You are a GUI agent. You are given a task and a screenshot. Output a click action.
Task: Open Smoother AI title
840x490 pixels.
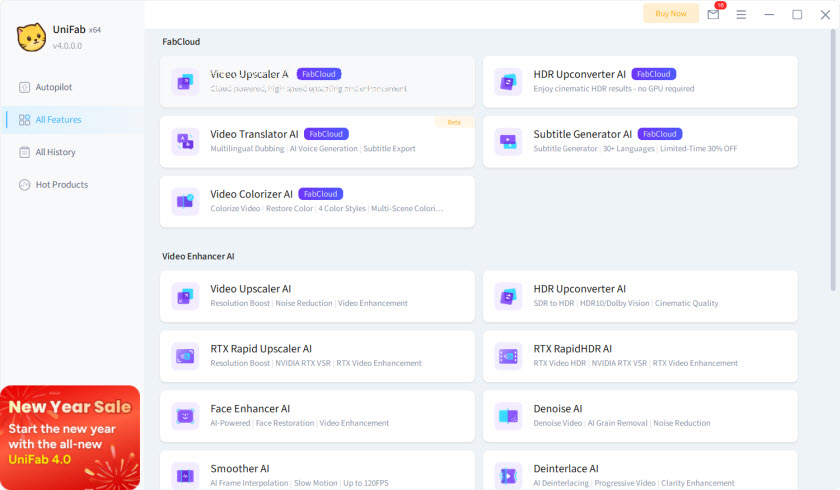pos(239,469)
